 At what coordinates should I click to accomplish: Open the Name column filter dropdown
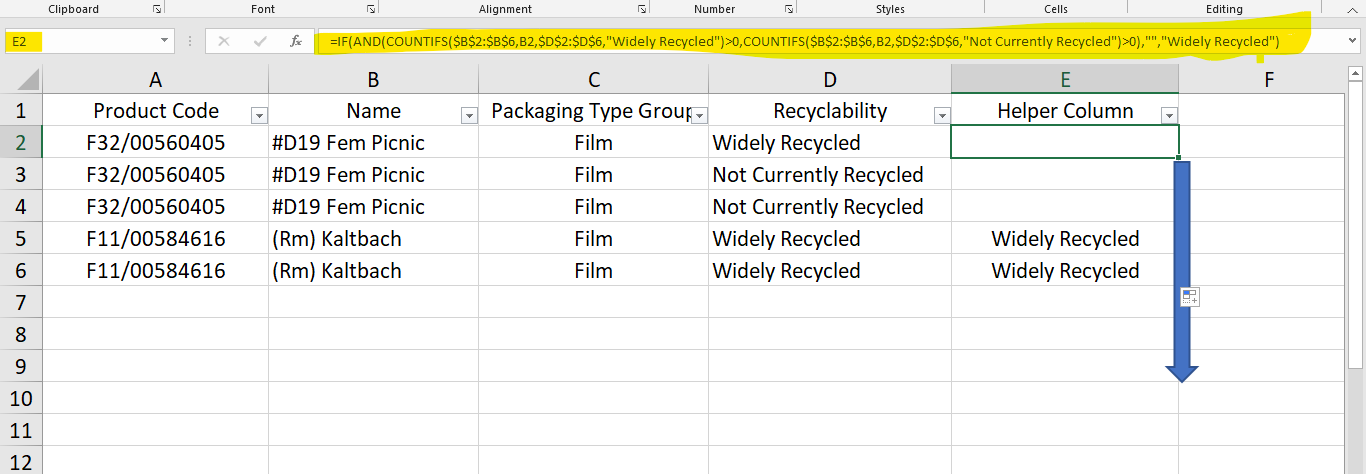tap(469, 116)
